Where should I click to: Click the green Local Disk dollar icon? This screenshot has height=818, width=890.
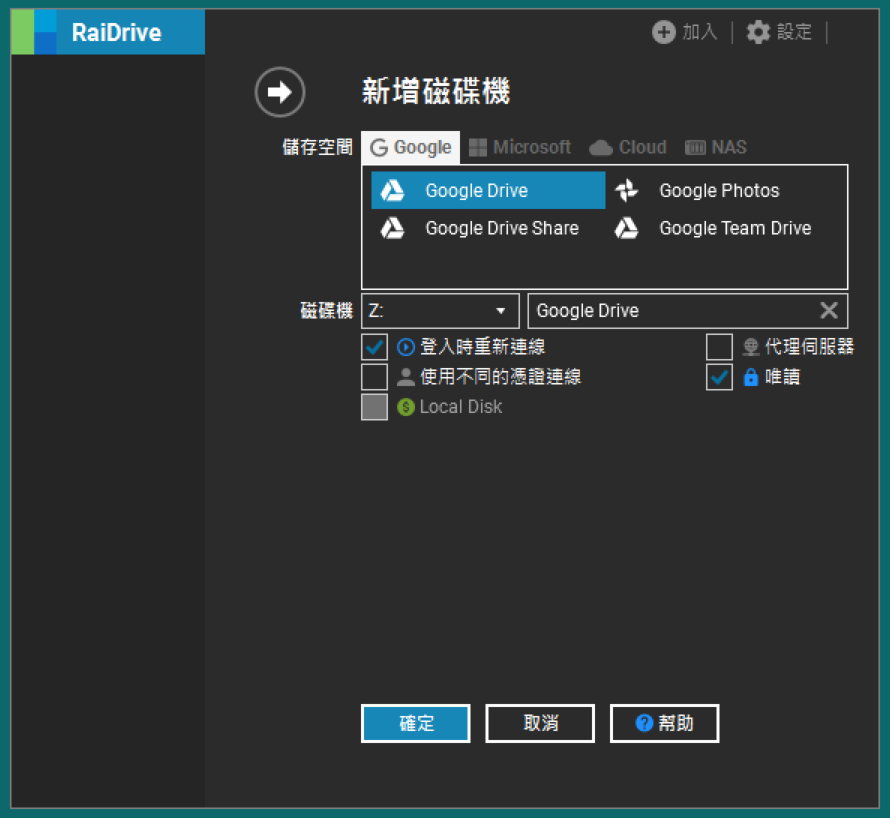(406, 407)
